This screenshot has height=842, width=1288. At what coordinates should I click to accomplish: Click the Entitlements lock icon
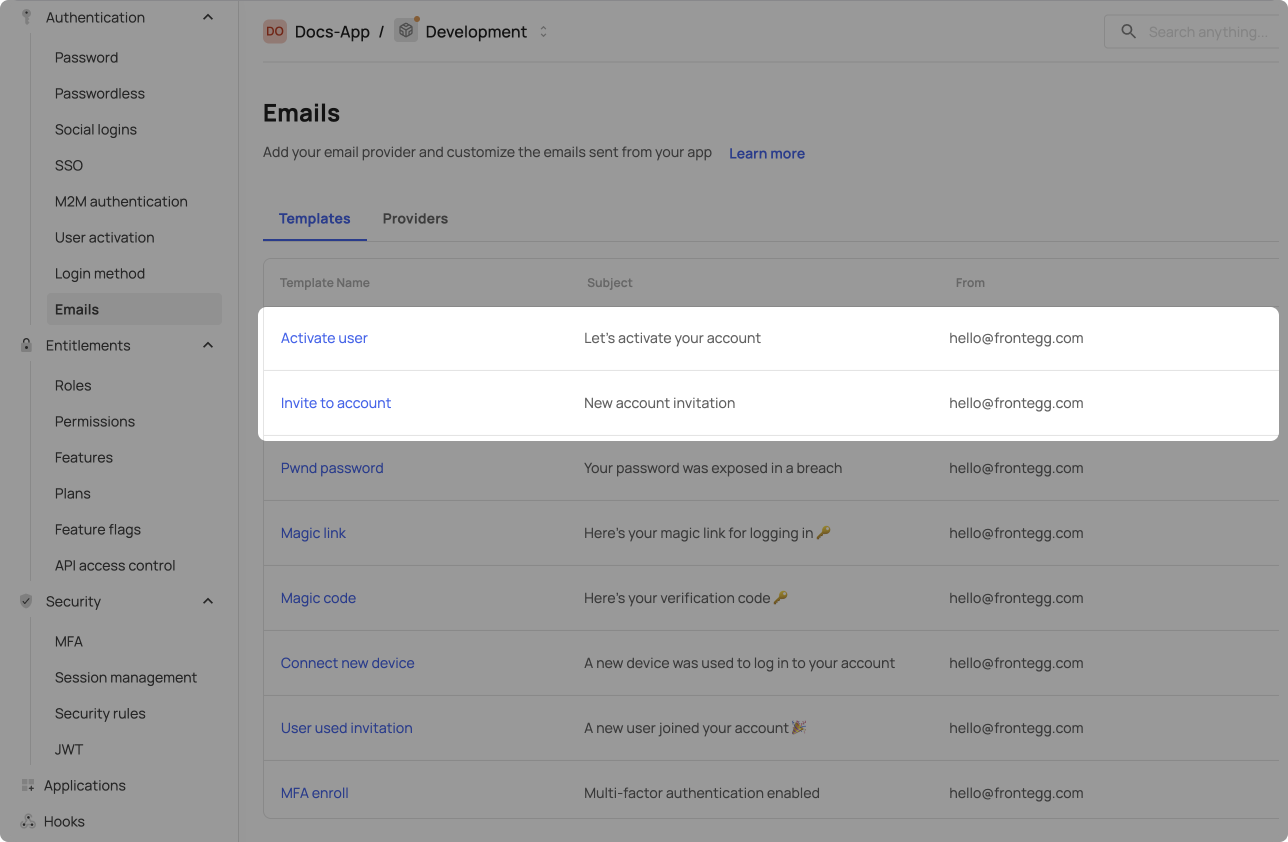[x=27, y=345]
